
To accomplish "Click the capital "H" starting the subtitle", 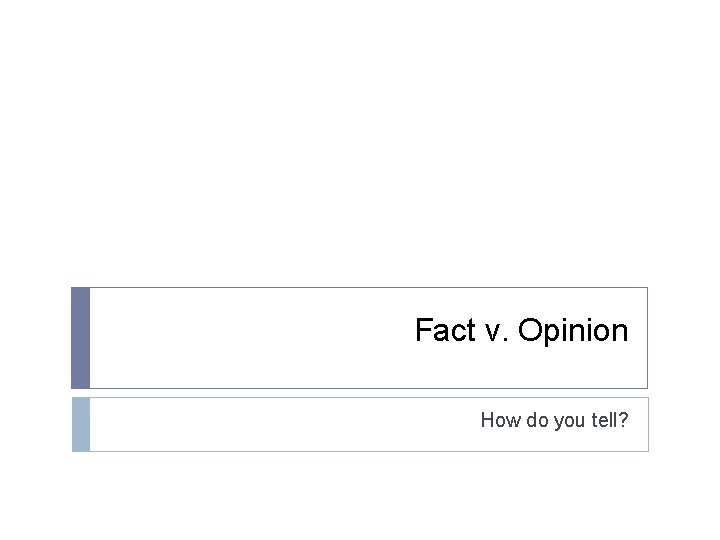I will [x=487, y=420].
